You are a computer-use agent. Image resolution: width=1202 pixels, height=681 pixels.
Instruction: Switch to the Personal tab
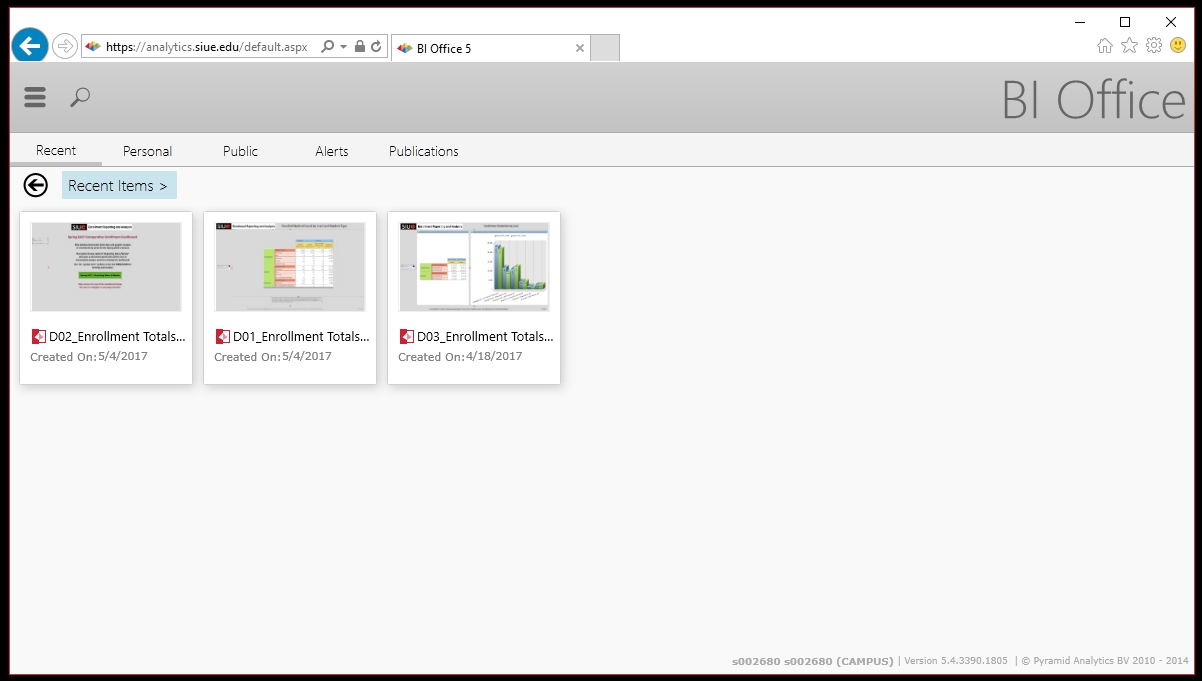(147, 151)
